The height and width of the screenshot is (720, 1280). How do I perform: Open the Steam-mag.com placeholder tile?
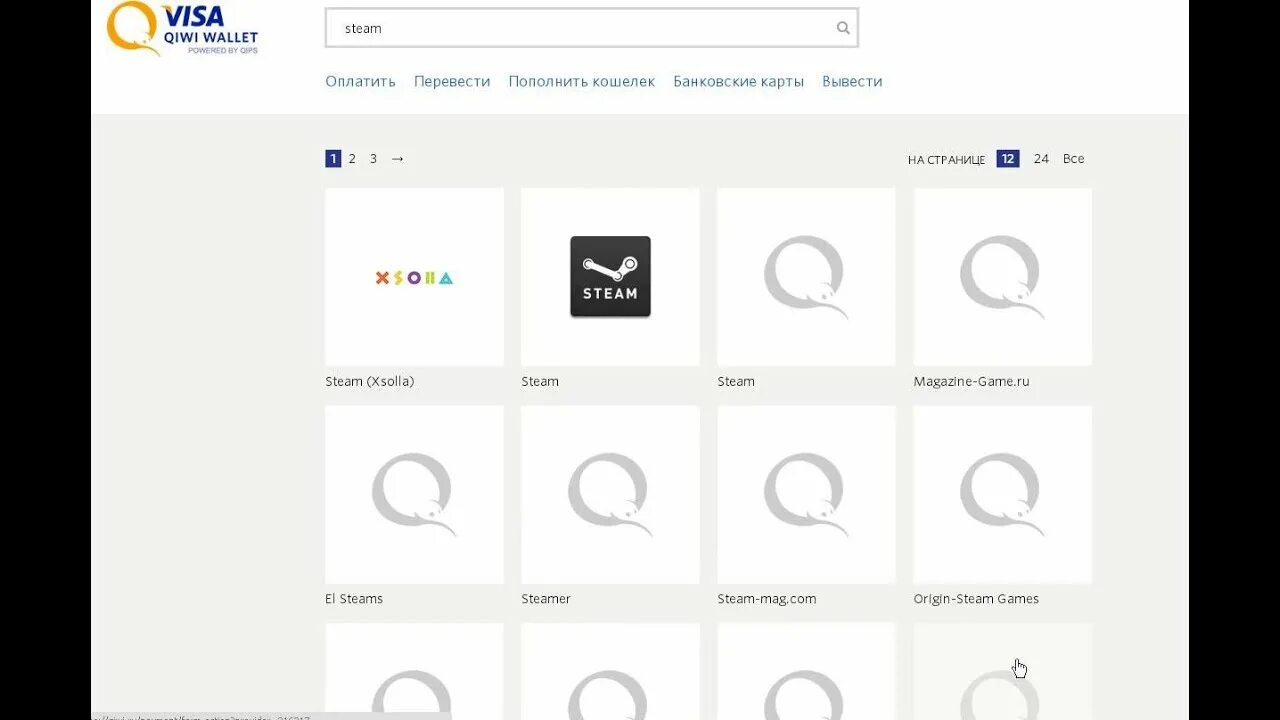pos(806,494)
